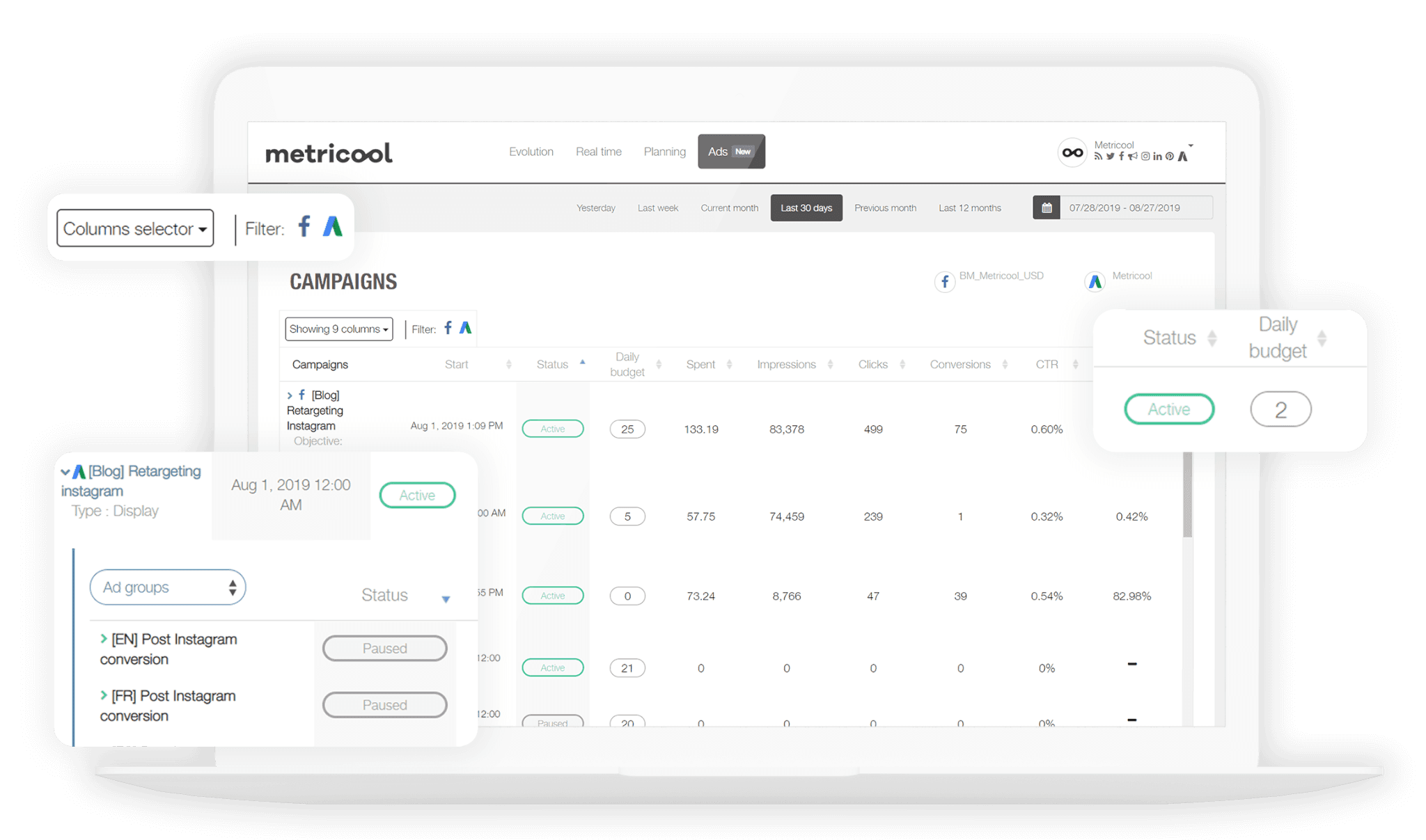This screenshot has width=1426, height=840.
Task: Click the metricool logo
Action: [329, 153]
